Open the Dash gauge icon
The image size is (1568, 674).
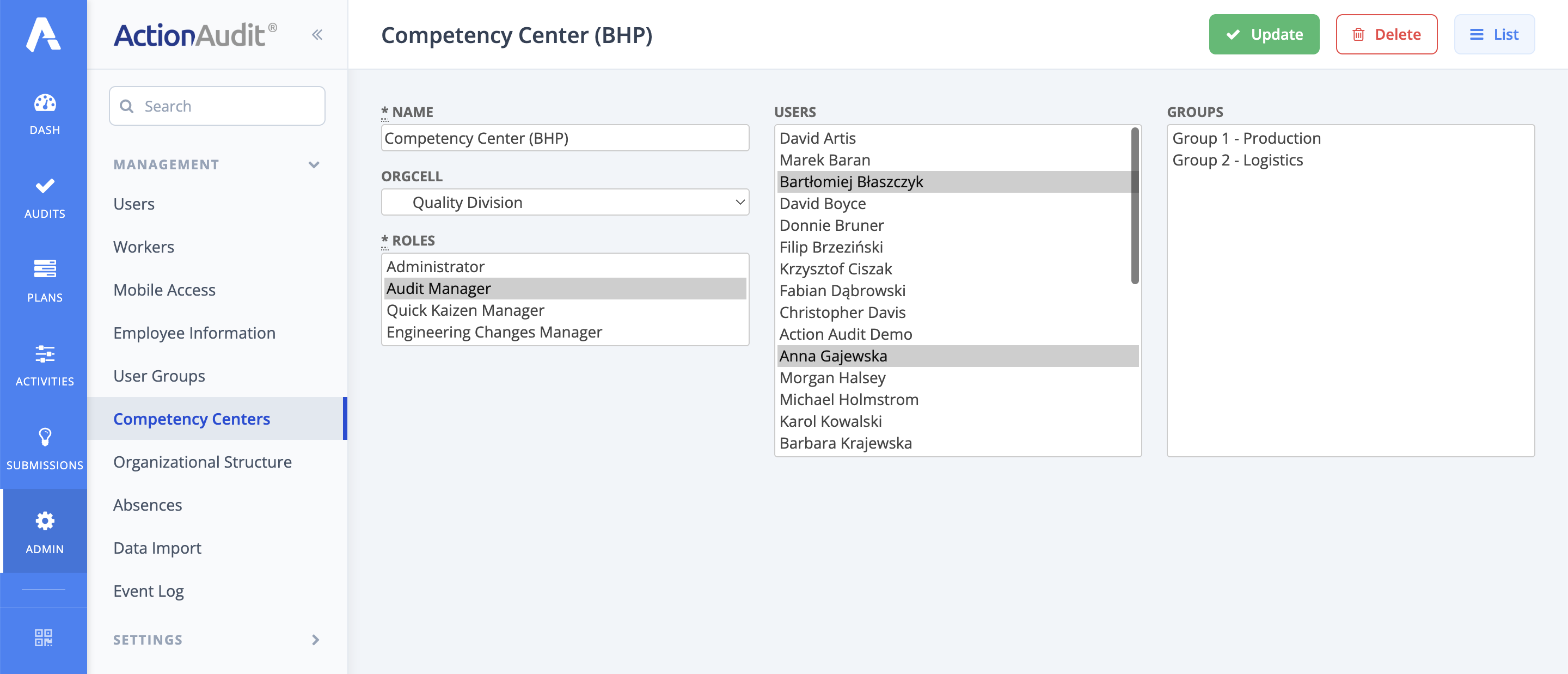pos(45,103)
